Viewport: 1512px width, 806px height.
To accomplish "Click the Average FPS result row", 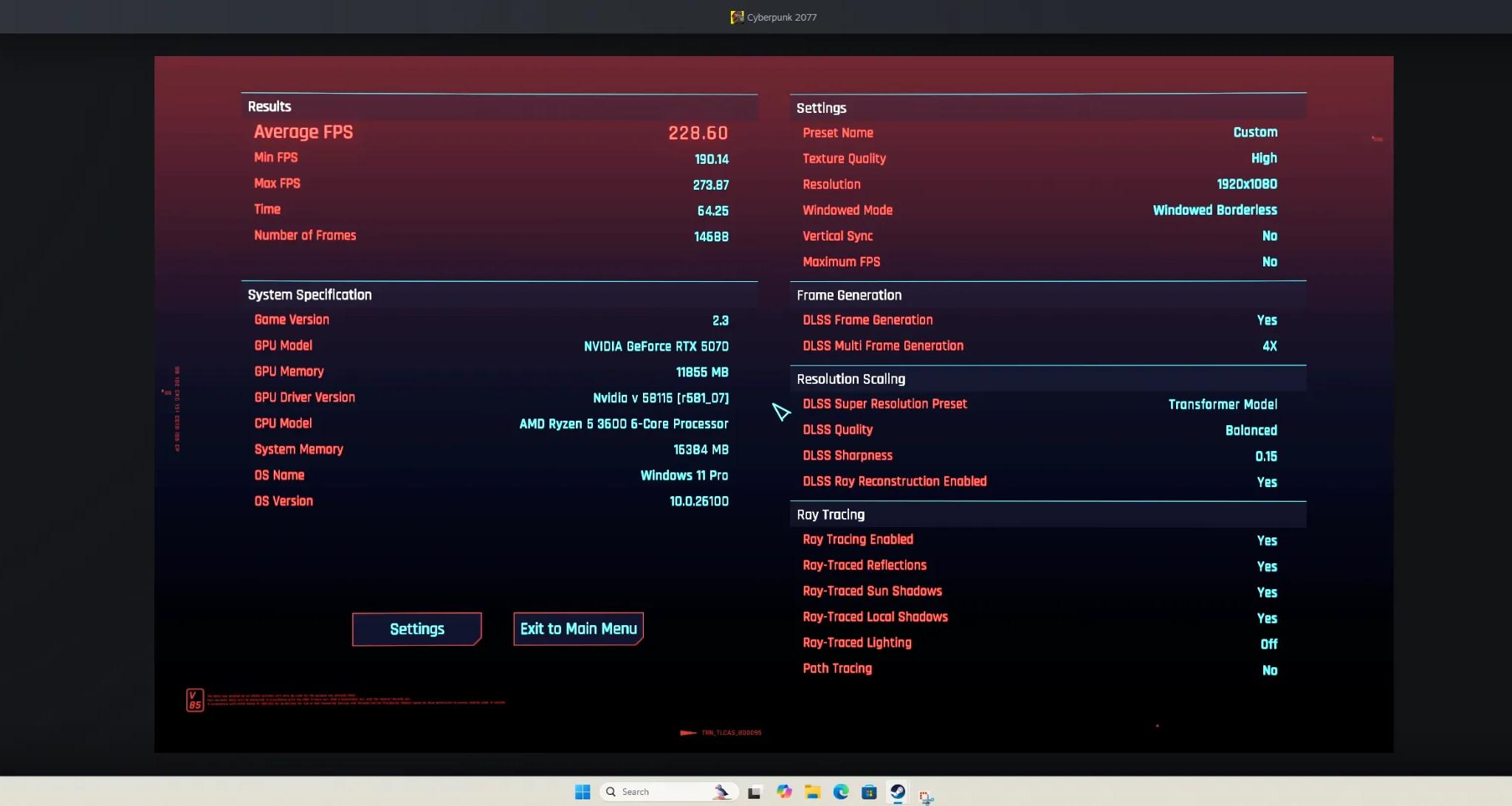I will (x=491, y=132).
